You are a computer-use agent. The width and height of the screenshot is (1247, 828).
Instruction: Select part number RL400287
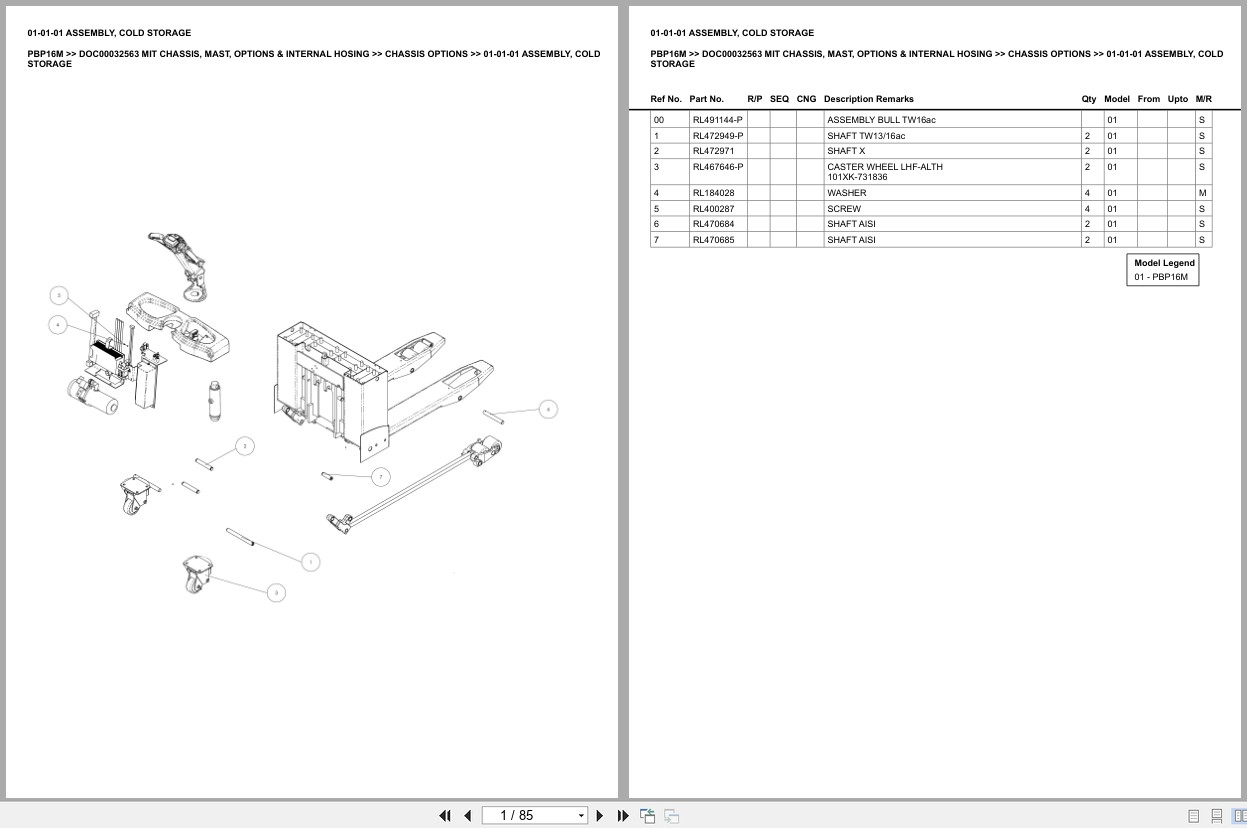click(x=713, y=209)
